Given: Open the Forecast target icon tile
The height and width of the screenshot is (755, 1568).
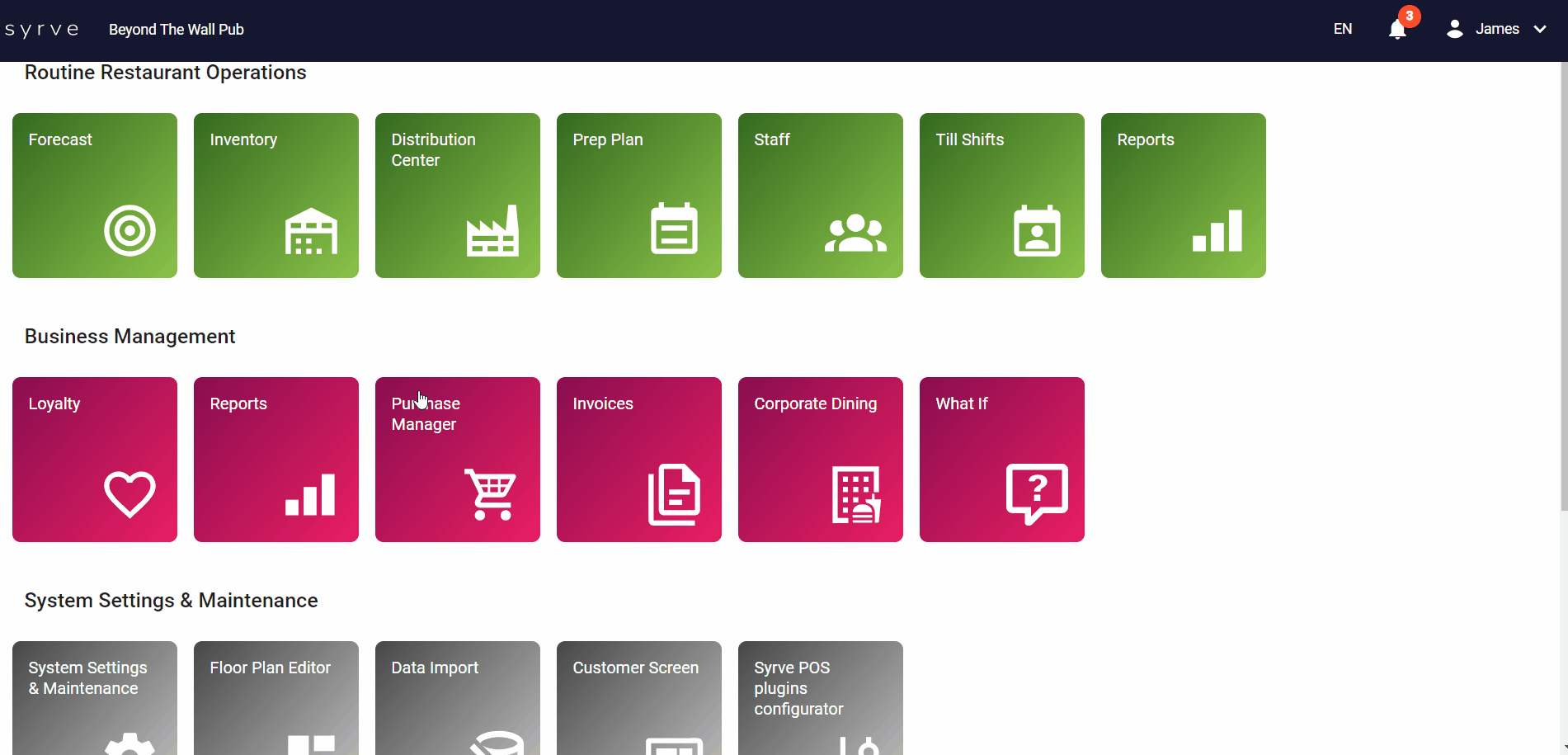Looking at the screenshot, I should click(129, 231).
